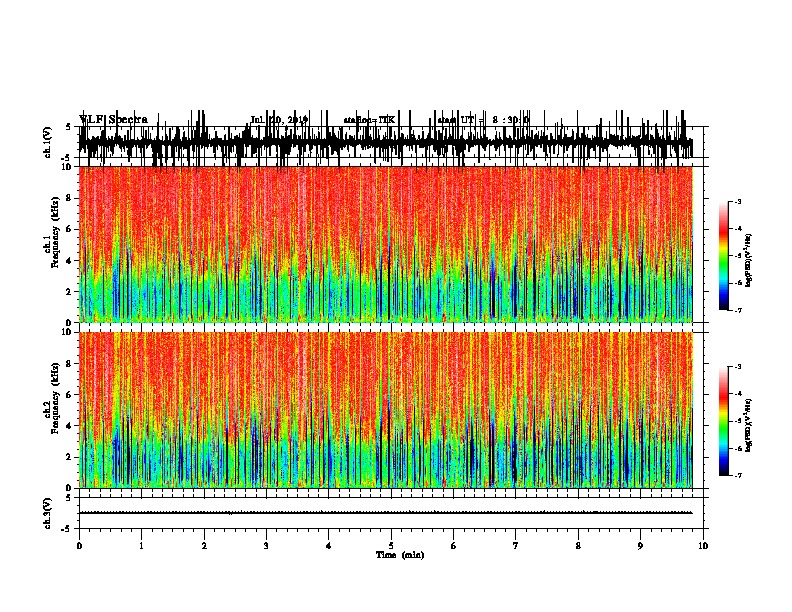Click the "start UT = 8:30:0" header text

(483, 120)
